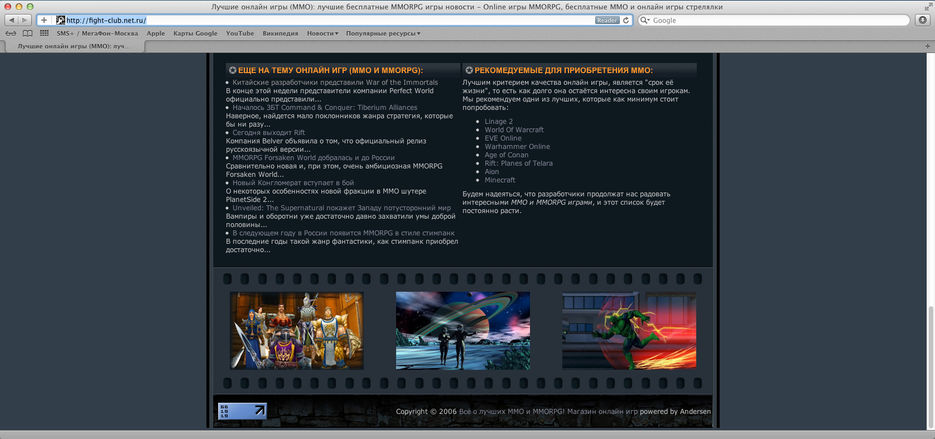
Task: Open the Unveiled: The Supernatural article link
Action: click(342, 208)
